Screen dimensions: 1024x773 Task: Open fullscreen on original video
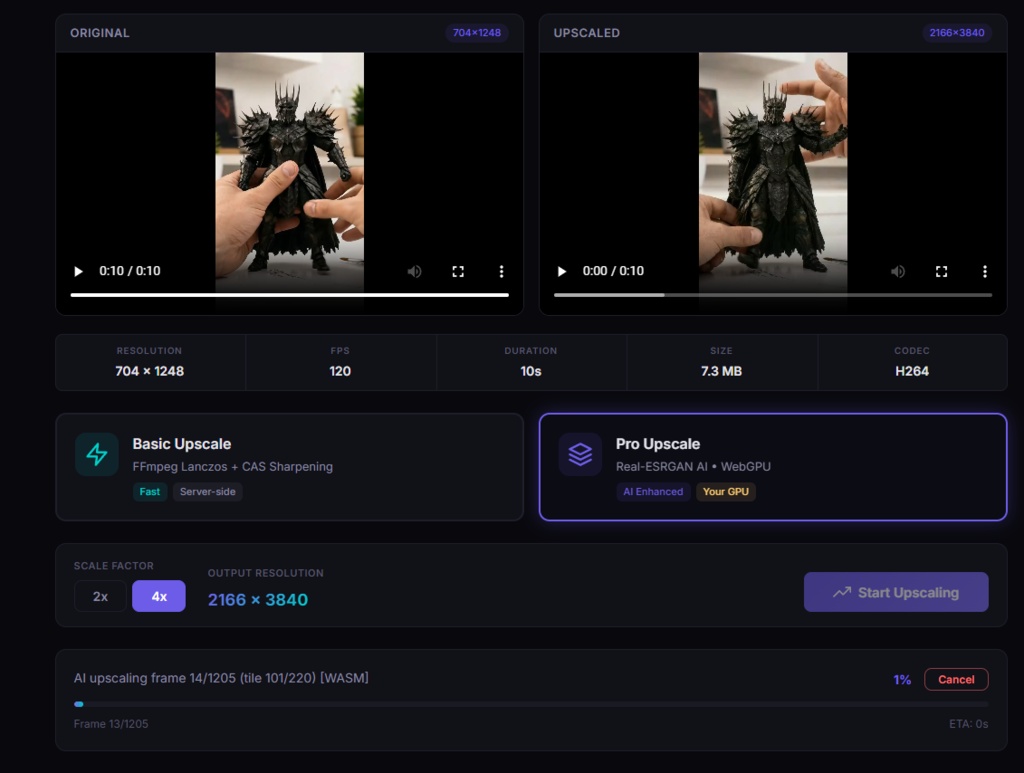click(x=458, y=271)
